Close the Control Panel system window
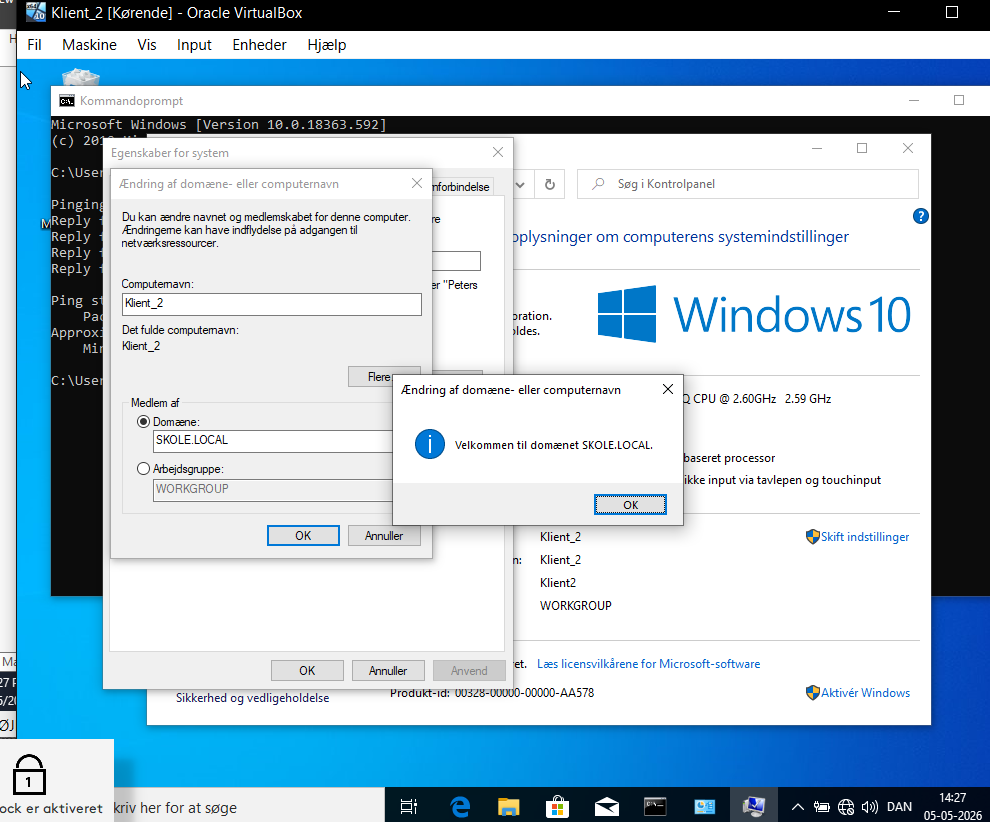This screenshot has height=822, width=990. click(x=908, y=148)
